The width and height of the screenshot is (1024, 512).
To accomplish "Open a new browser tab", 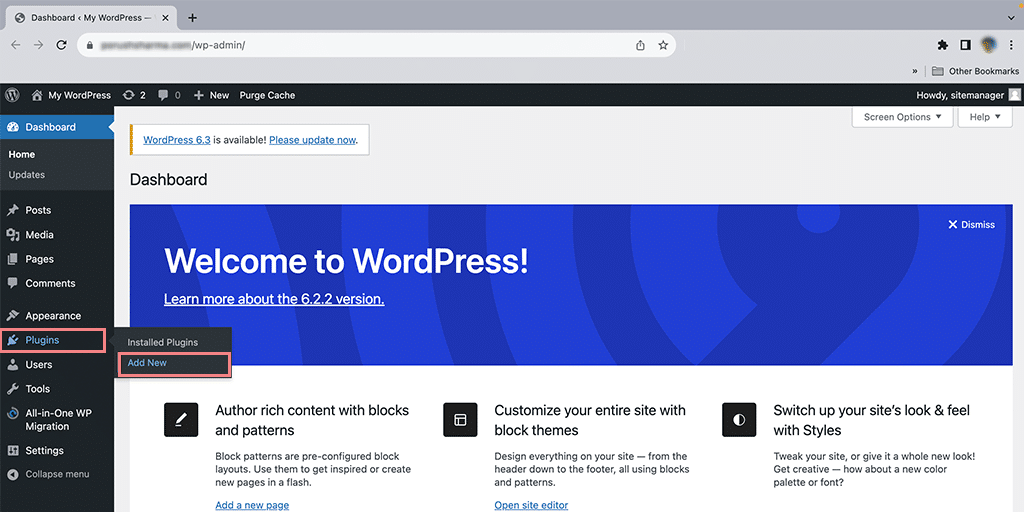I will point(193,18).
